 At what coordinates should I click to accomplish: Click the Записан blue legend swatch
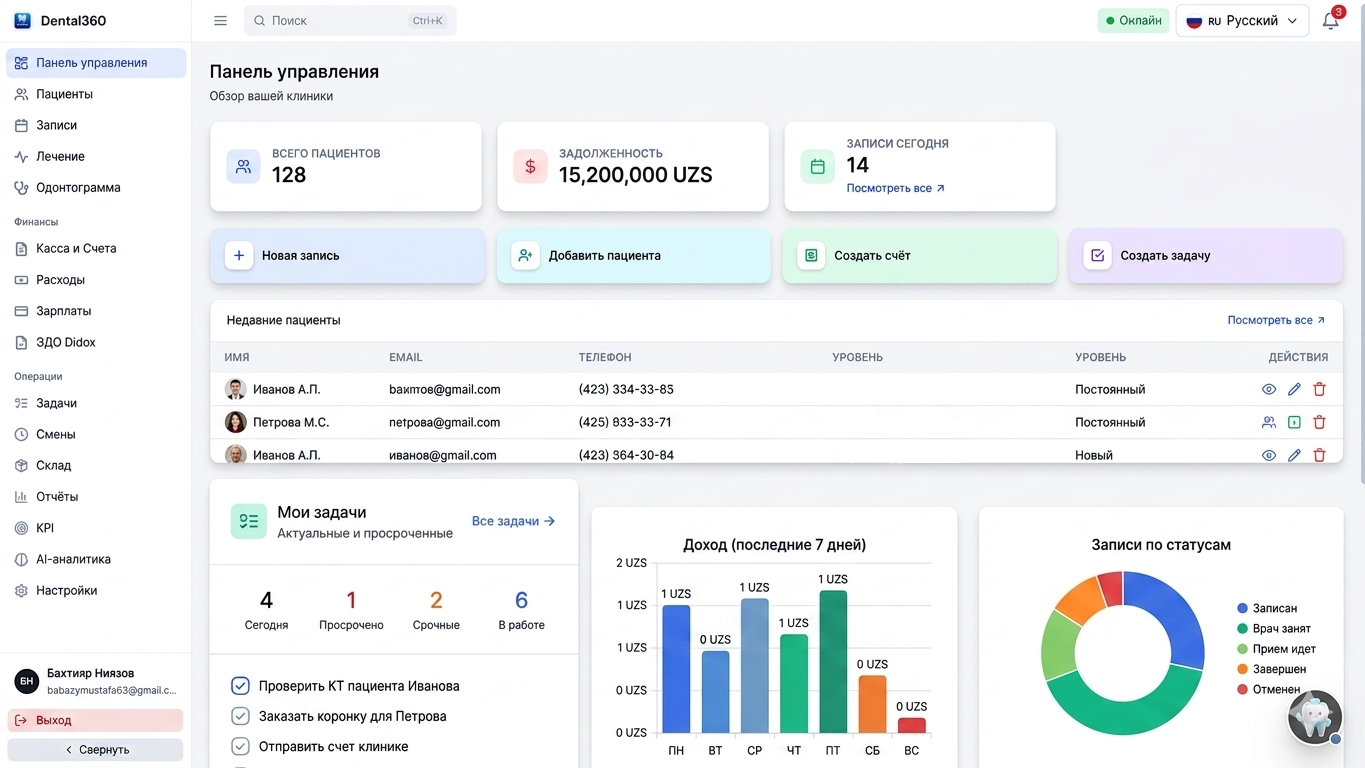pos(1243,608)
